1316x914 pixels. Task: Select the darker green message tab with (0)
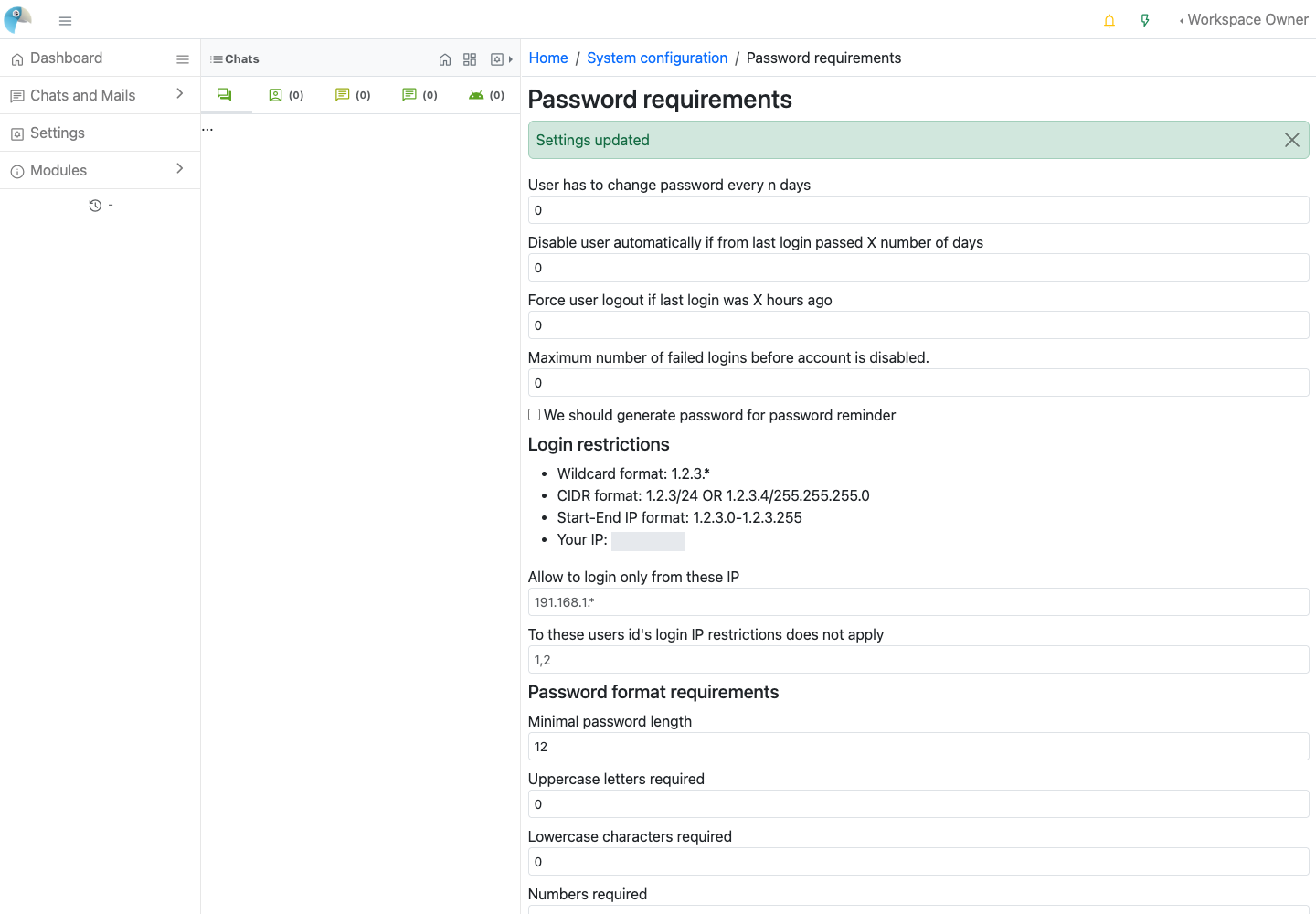420,95
